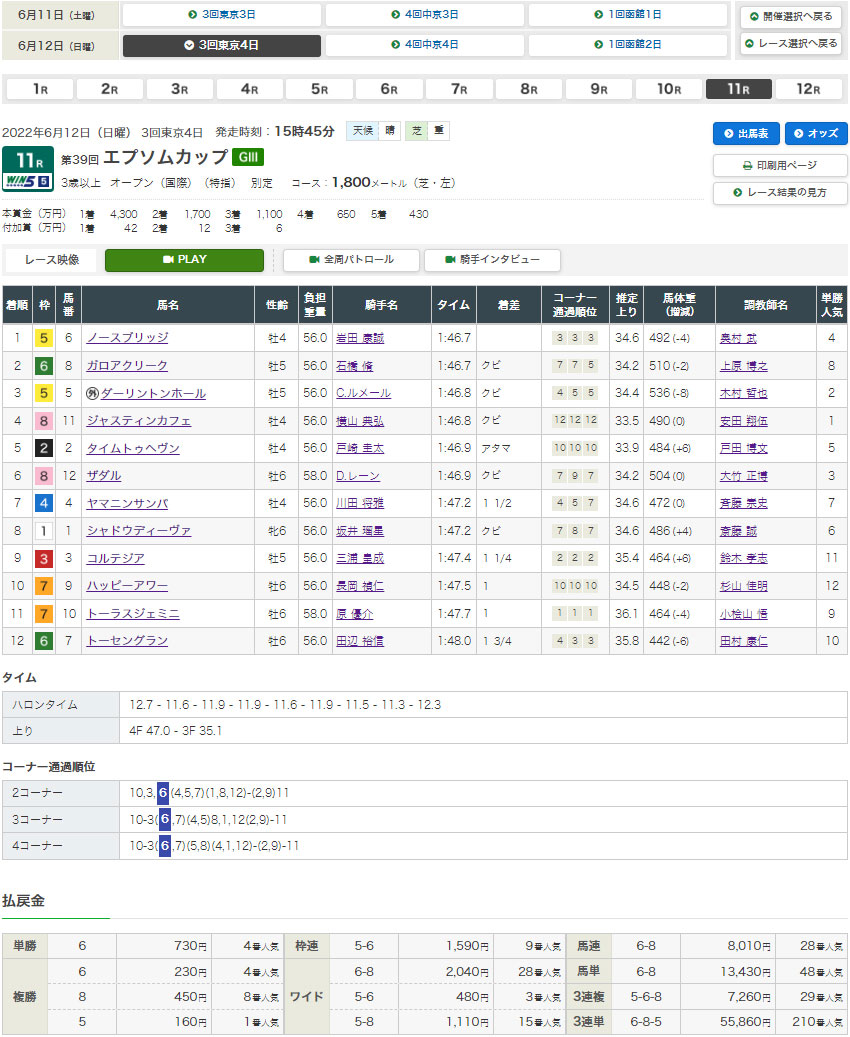Open horse ノースブリッジ details
850x1037 pixels.
click(127, 338)
